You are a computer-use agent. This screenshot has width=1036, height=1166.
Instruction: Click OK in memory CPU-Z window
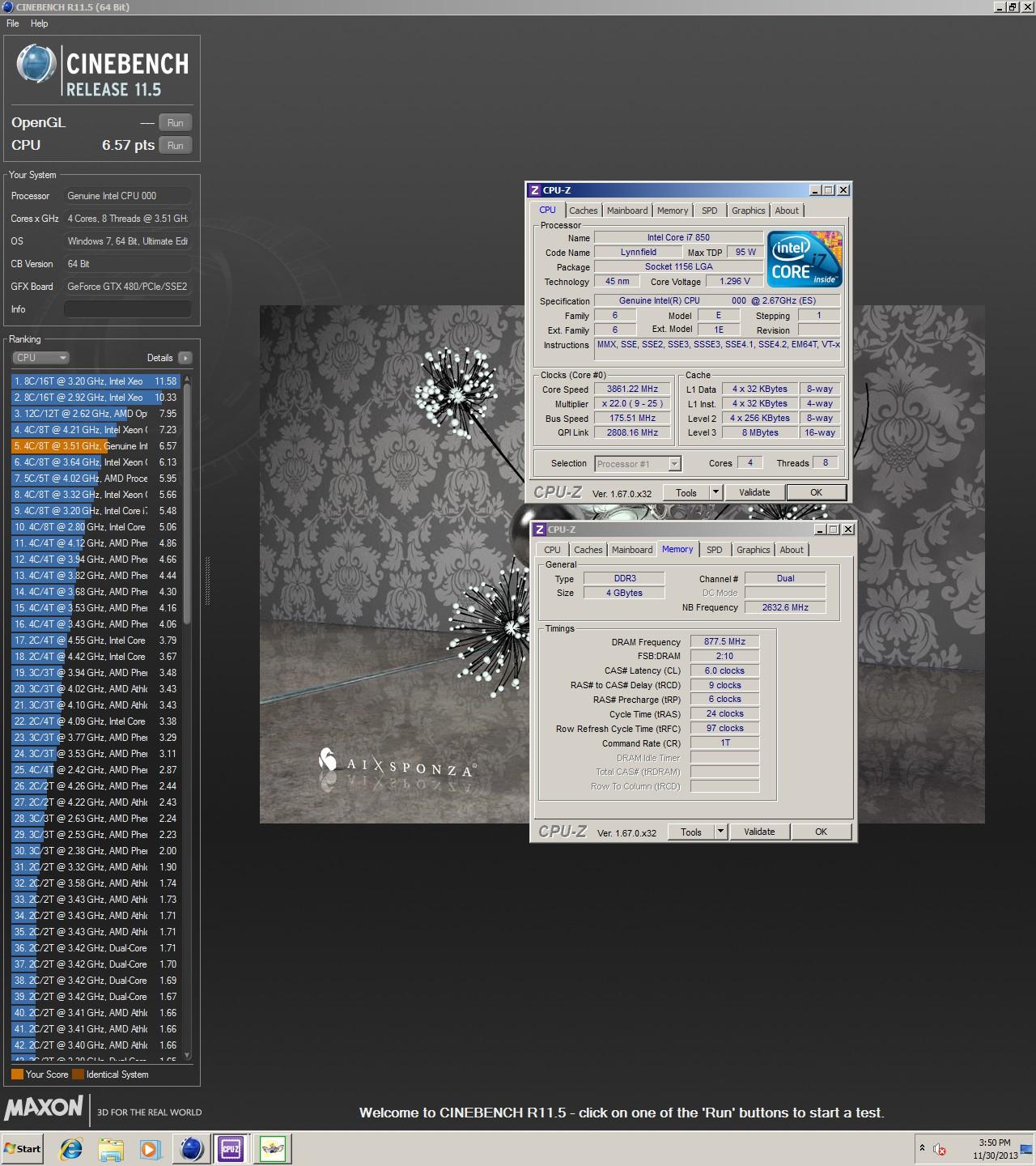point(821,832)
